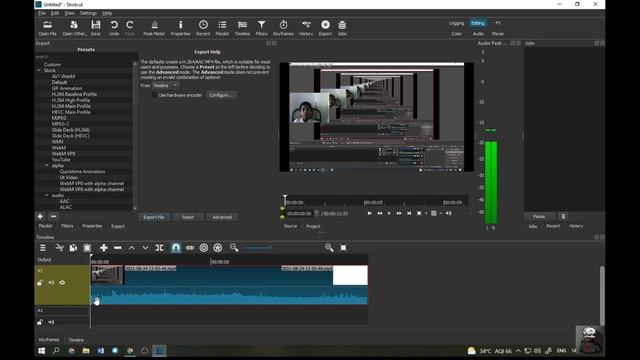The height and width of the screenshot is (360, 640).
Task: Click the Open Other toolbar icon
Action: (74, 28)
